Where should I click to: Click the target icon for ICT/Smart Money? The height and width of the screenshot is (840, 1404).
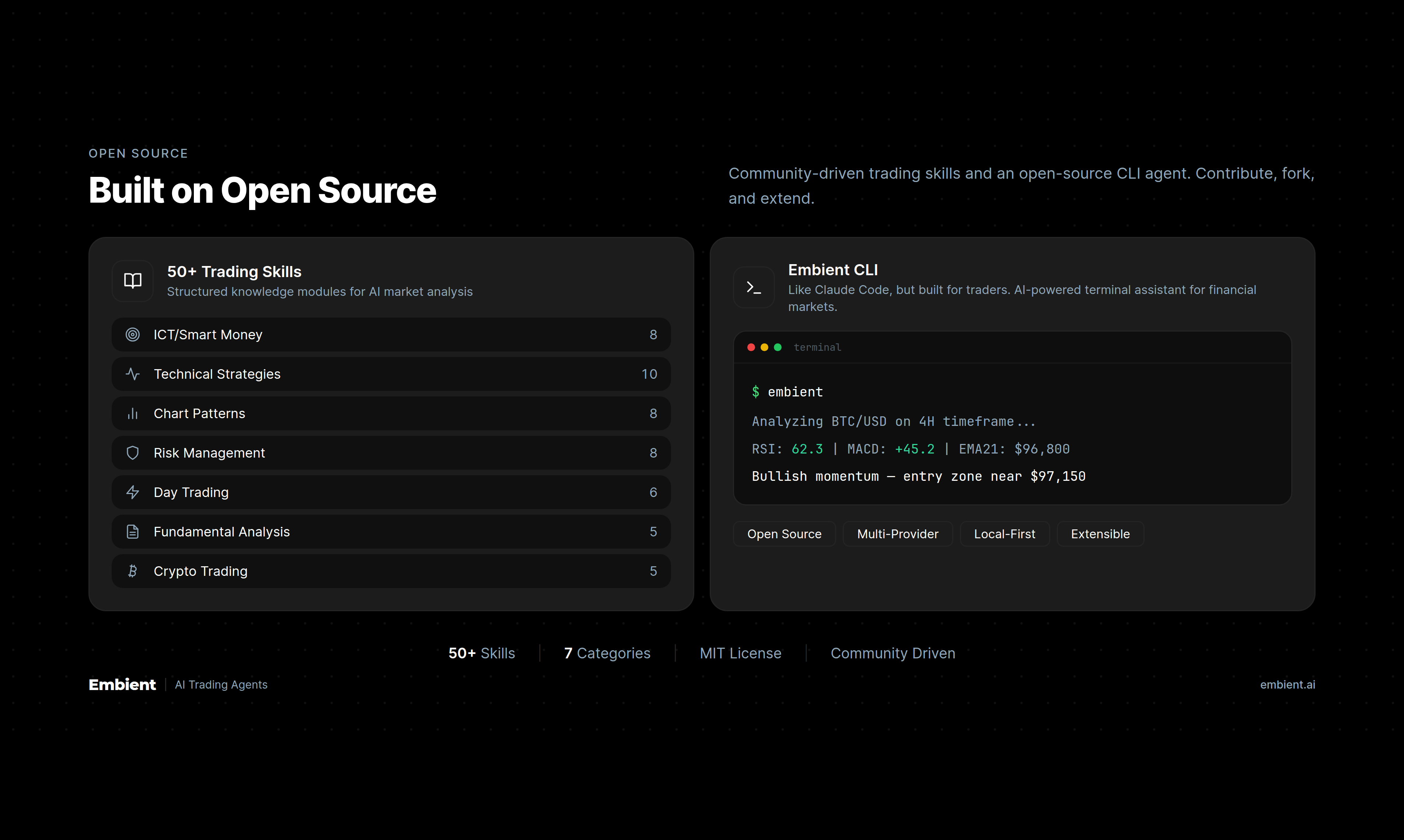132,335
